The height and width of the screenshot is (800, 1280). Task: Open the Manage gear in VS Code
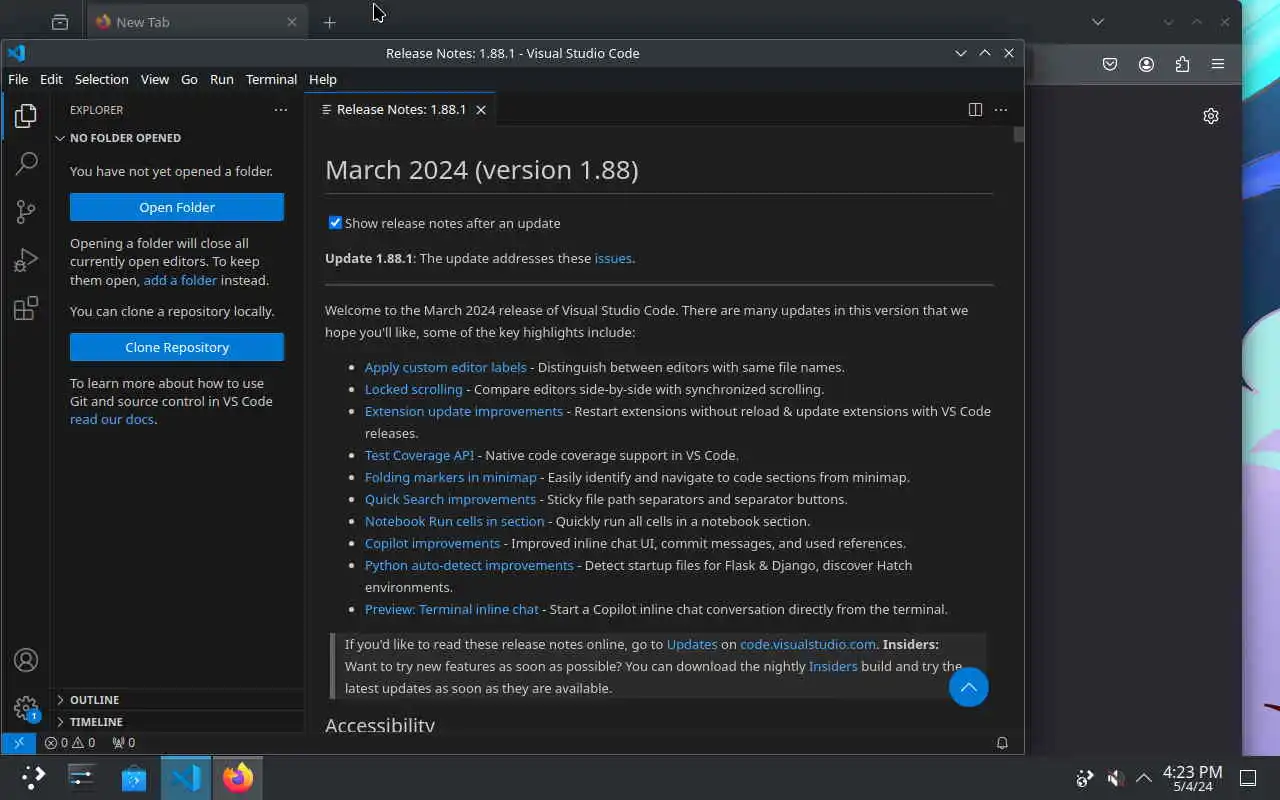[x=26, y=708]
